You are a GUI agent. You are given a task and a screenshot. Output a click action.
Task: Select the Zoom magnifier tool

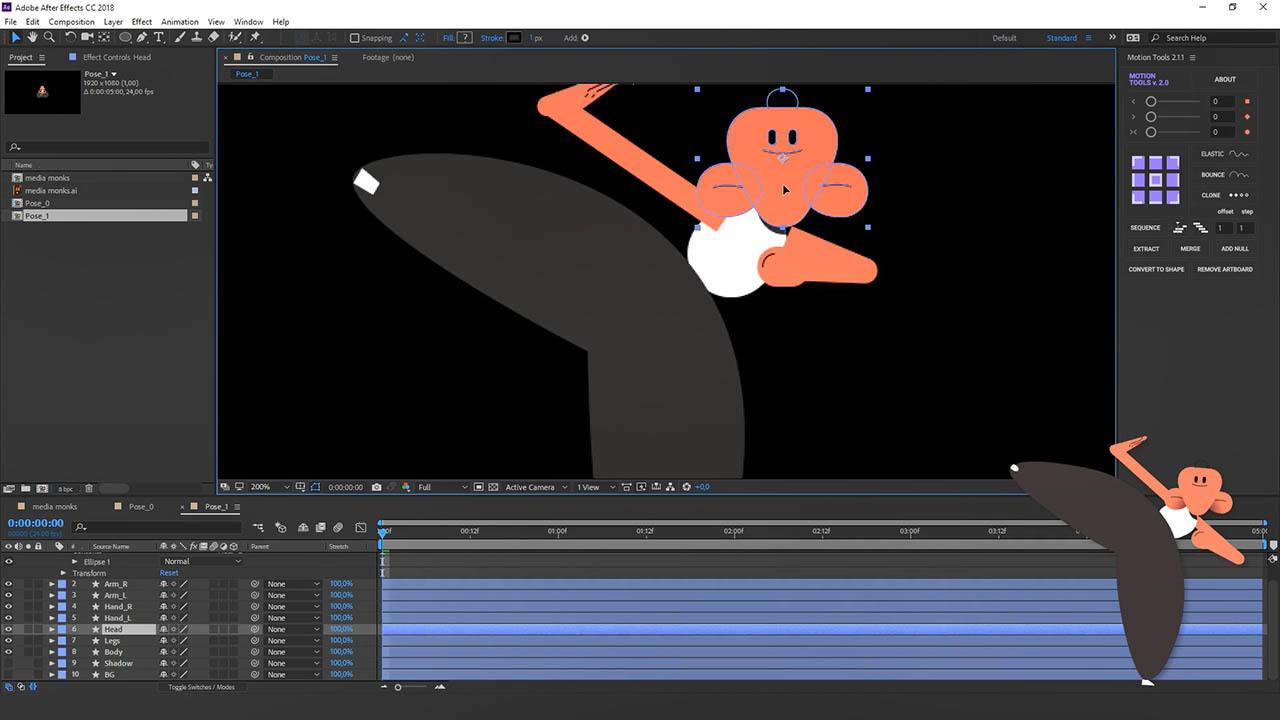click(48, 37)
